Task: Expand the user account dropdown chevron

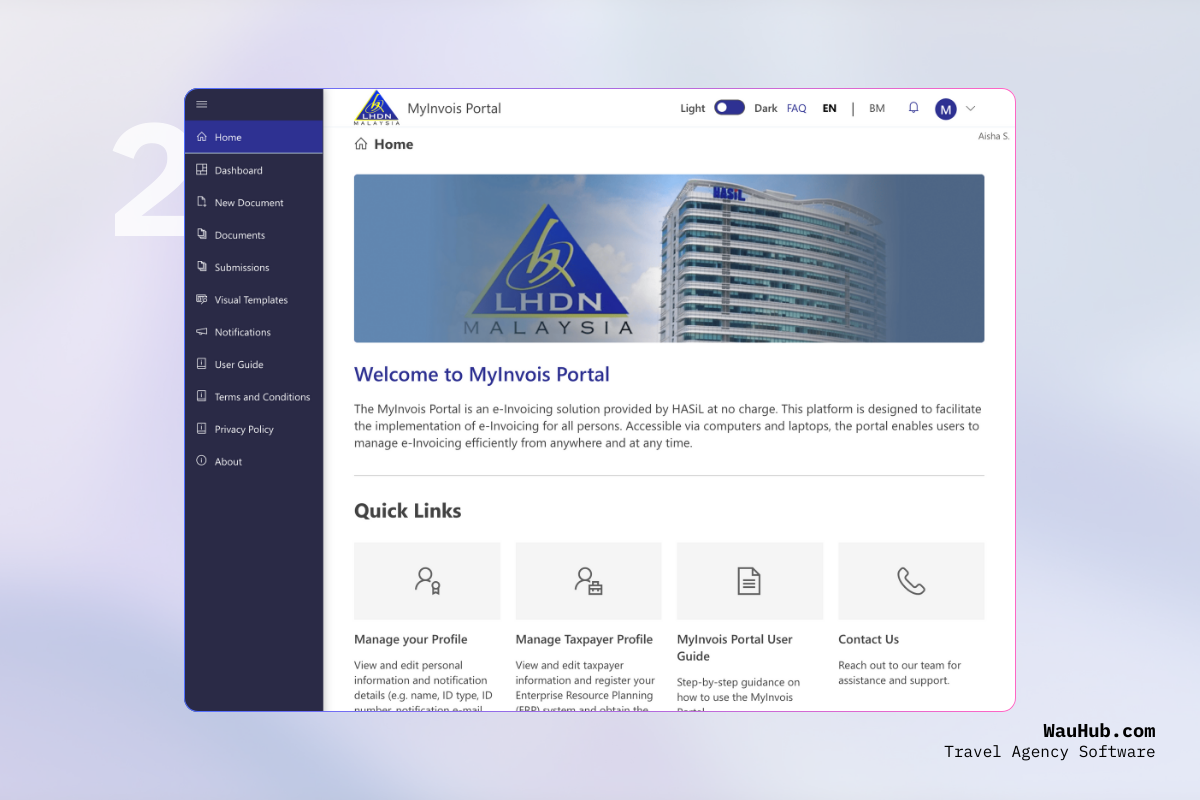Action: point(970,109)
